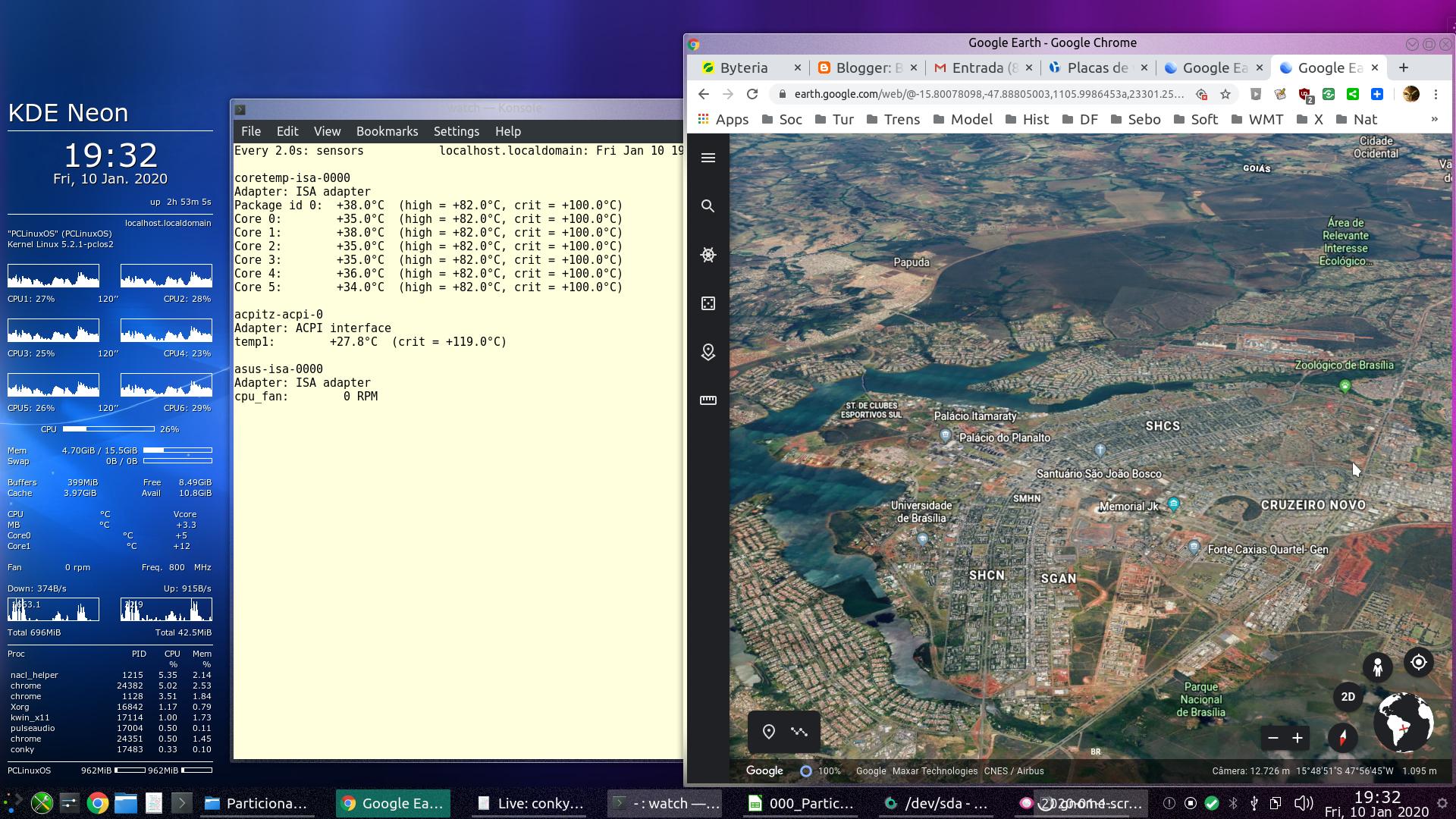Image resolution: width=1456 pixels, height=819 pixels.
Task: Open the Help menu in Konsole
Action: tap(508, 131)
